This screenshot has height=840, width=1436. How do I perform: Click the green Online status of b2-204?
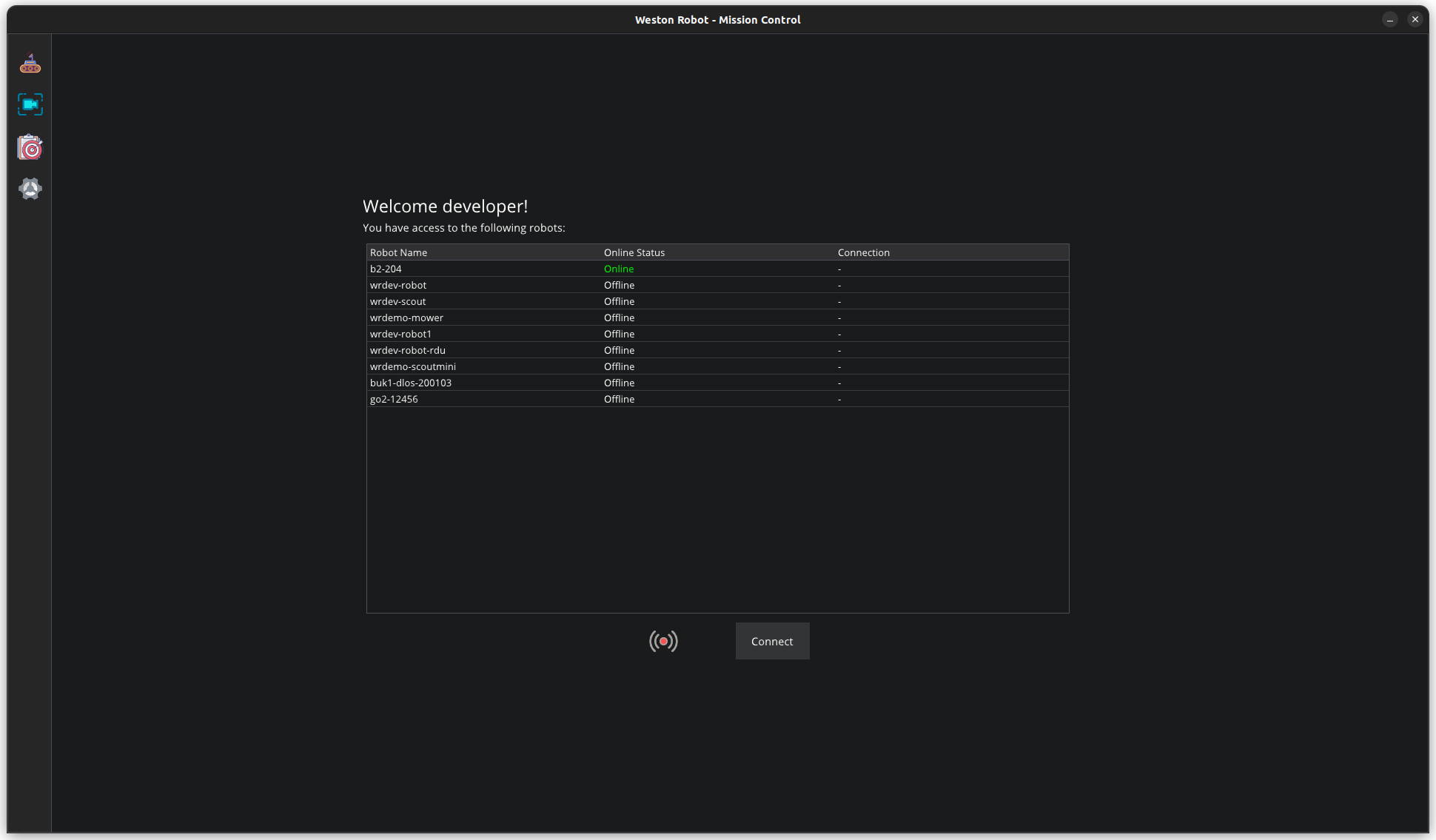point(619,269)
